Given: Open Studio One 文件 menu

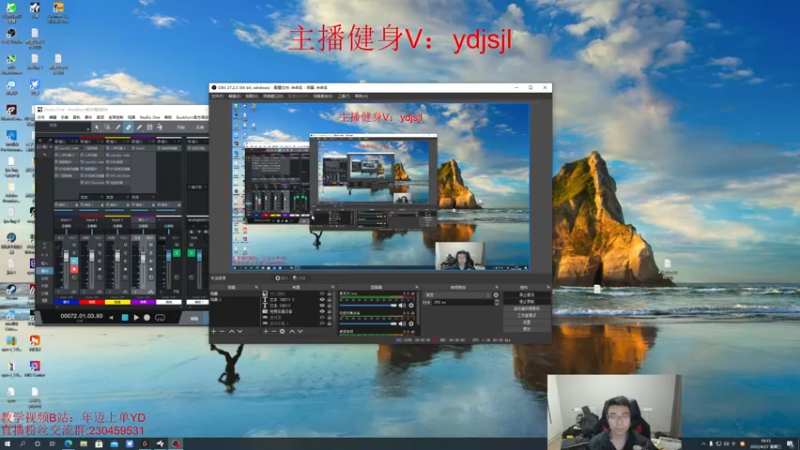Looking at the screenshot, I should pyautogui.click(x=41, y=117).
